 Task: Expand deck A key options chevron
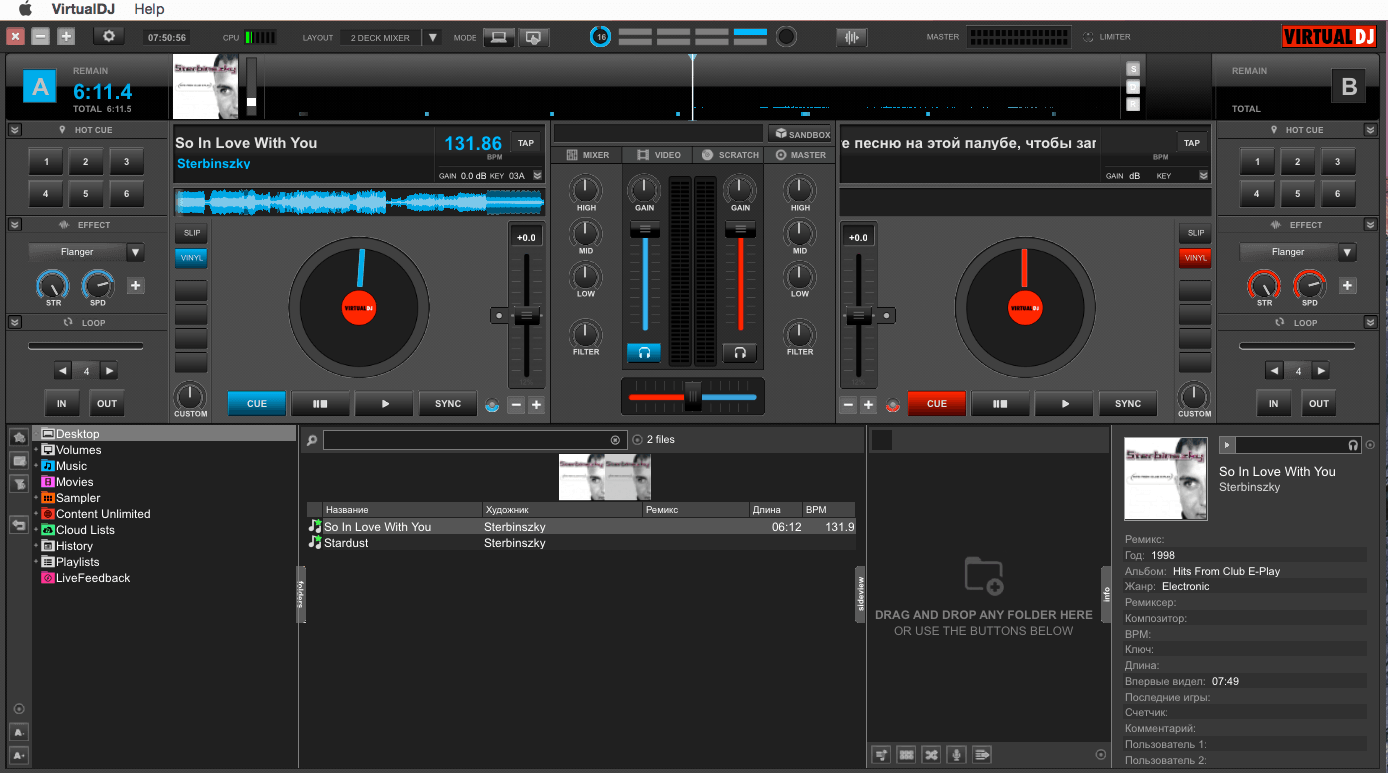point(537,175)
